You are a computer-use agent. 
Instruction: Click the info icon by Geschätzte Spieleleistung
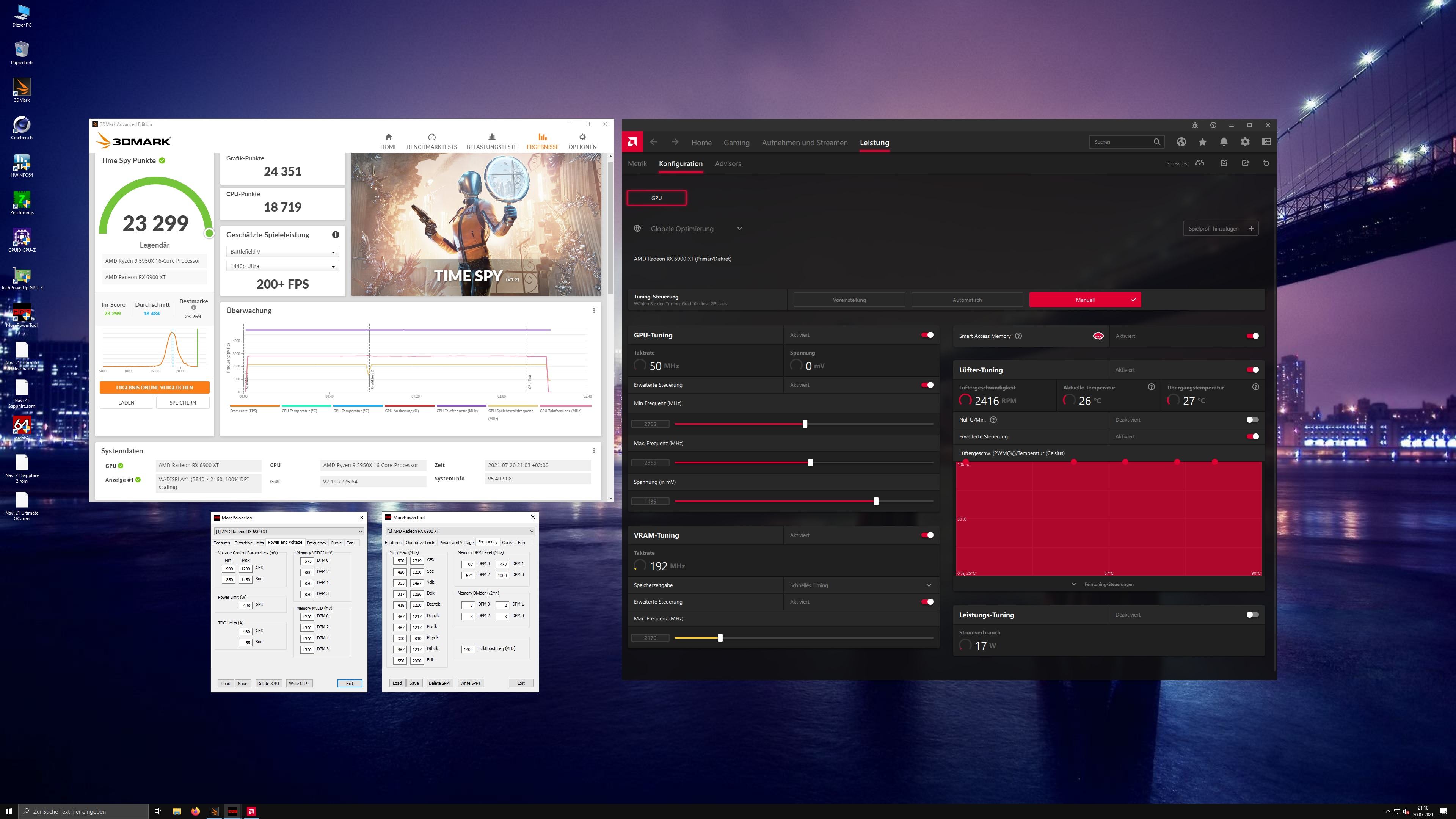(x=335, y=235)
